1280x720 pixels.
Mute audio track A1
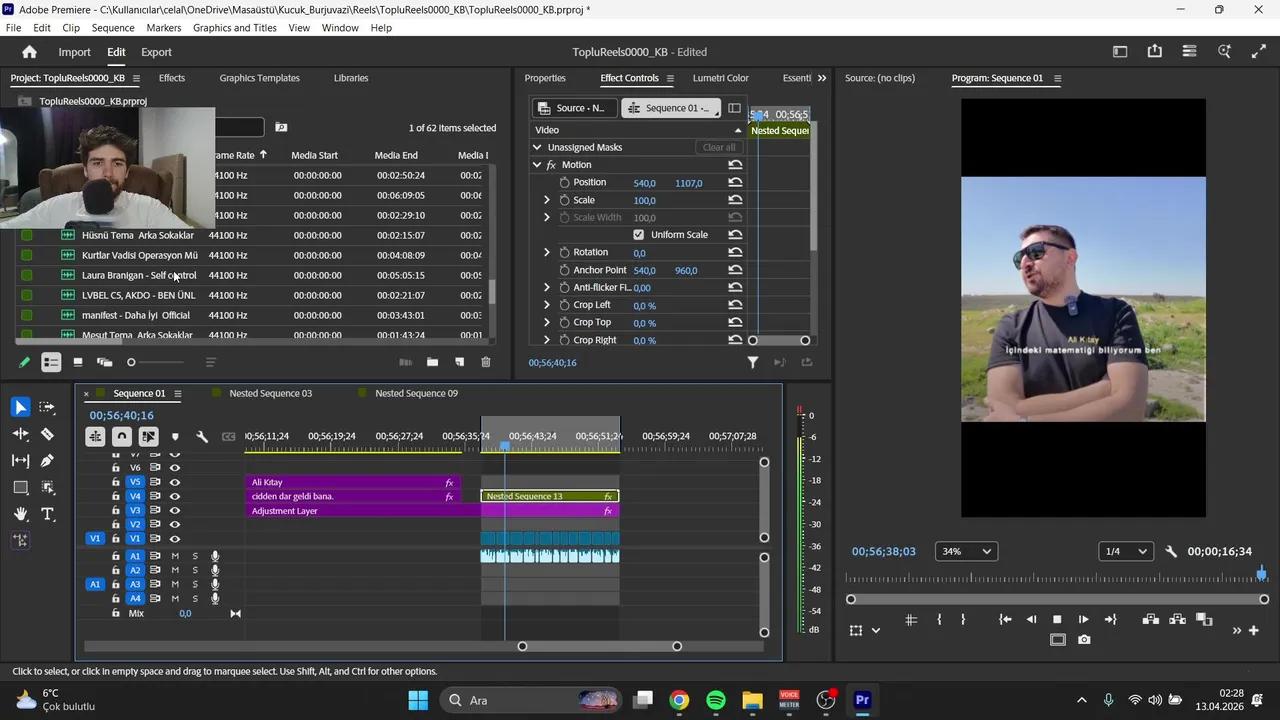tap(175, 556)
